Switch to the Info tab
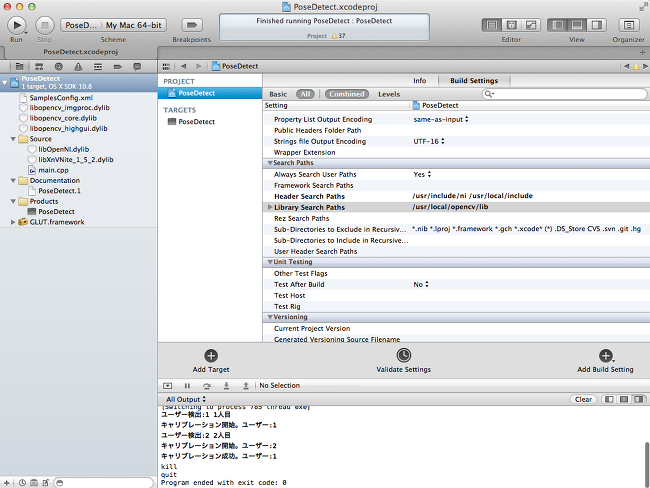650x488 pixels. pyautogui.click(x=419, y=80)
